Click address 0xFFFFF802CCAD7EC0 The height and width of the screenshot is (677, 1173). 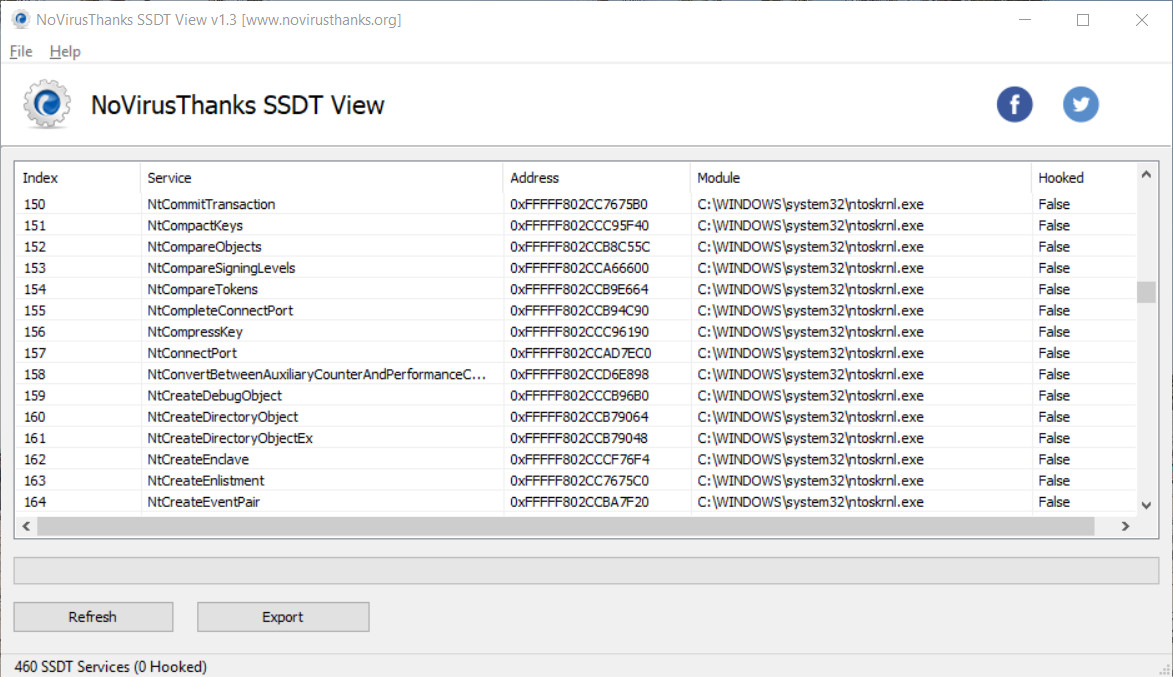click(x=581, y=353)
